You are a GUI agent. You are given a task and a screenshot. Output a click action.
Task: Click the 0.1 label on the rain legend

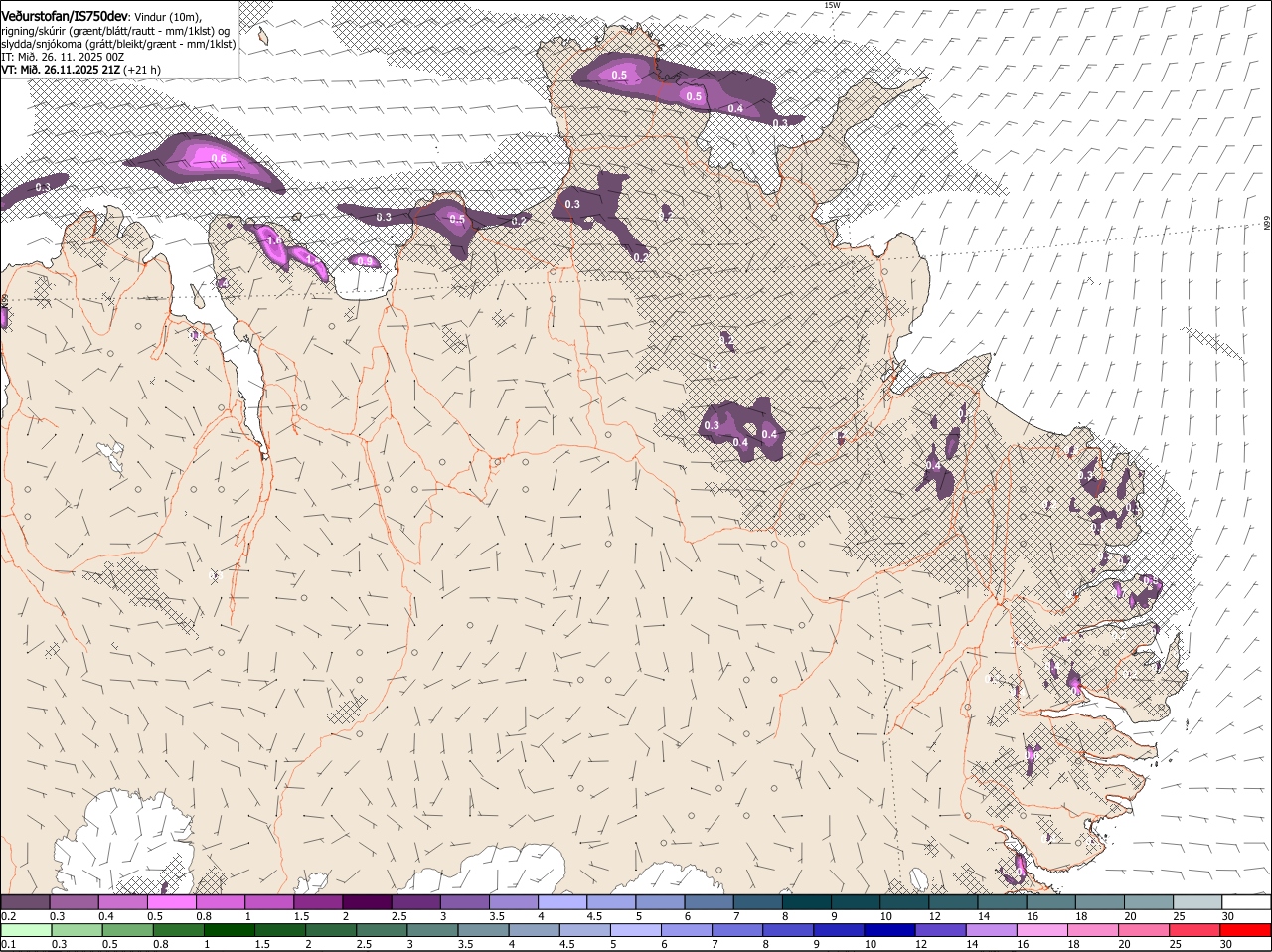coord(7,945)
